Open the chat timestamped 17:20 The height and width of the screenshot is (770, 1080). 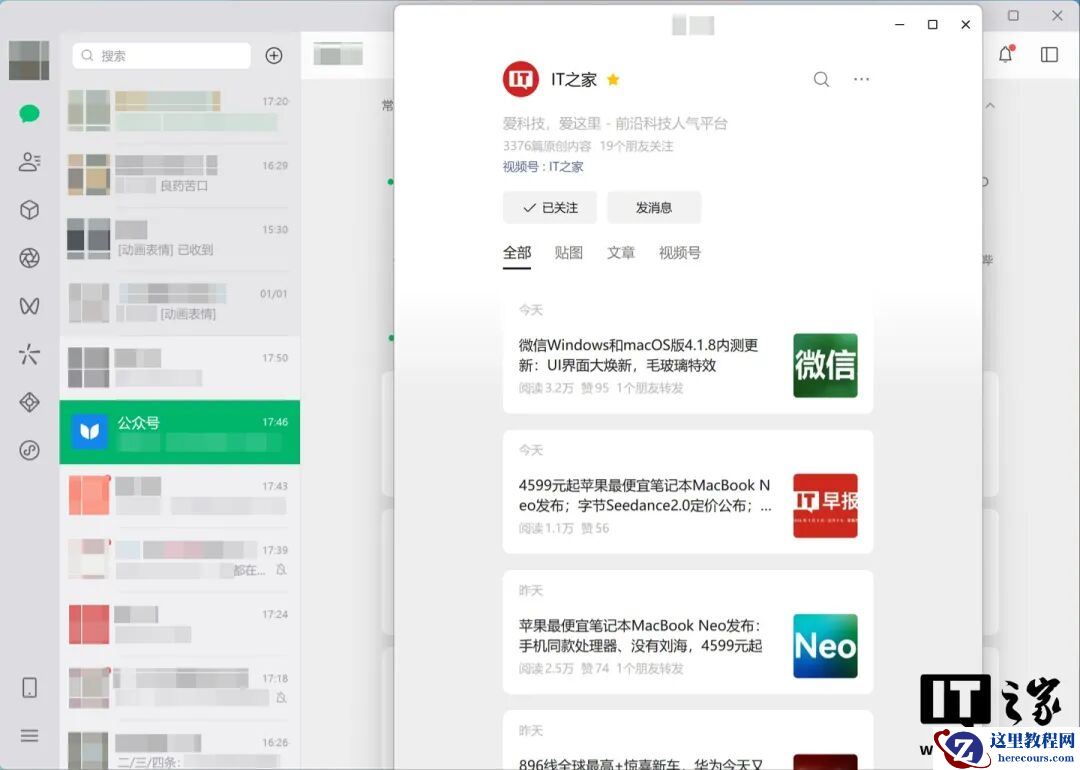(180, 111)
